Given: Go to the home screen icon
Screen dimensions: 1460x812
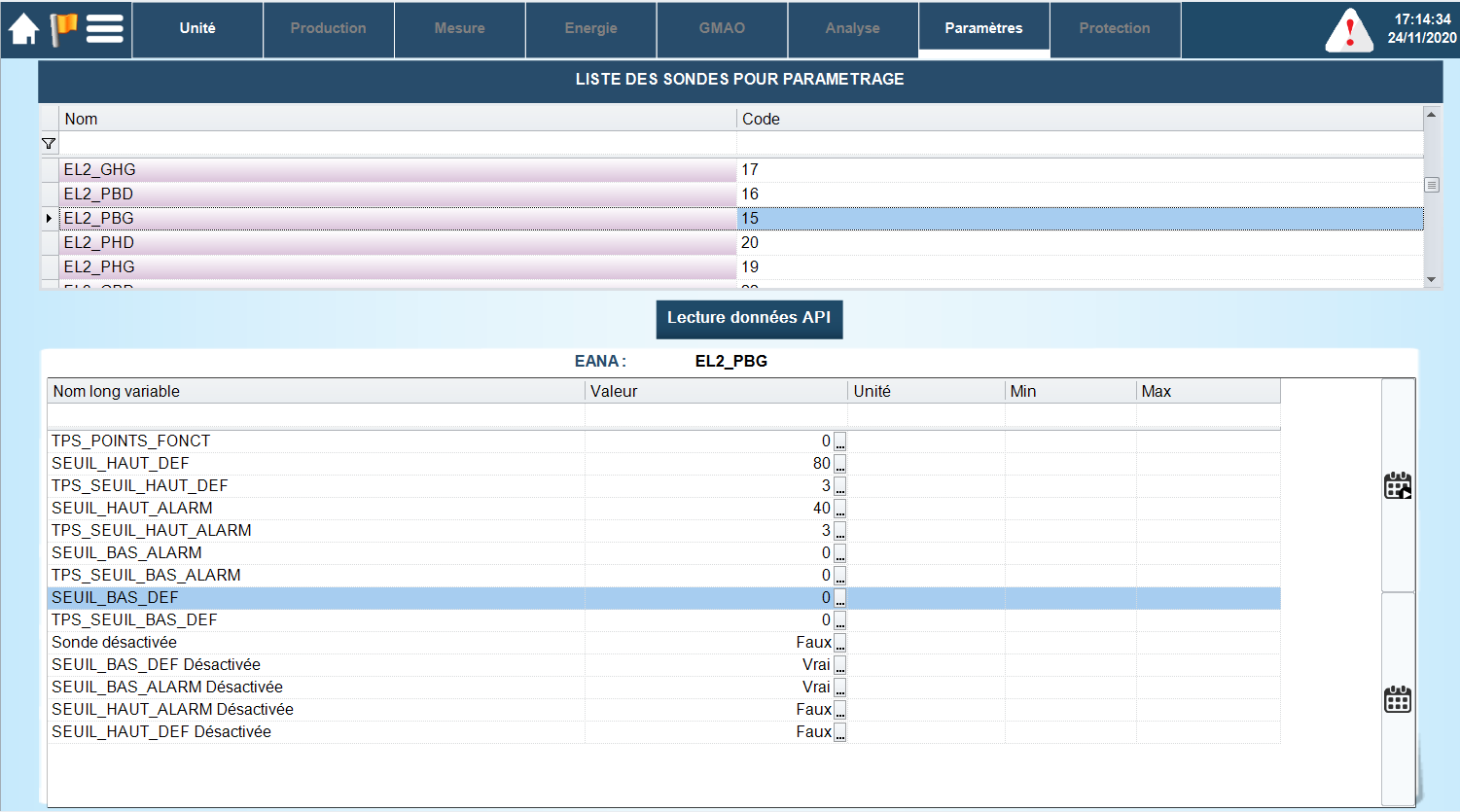Looking at the screenshot, I should pos(23,28).
